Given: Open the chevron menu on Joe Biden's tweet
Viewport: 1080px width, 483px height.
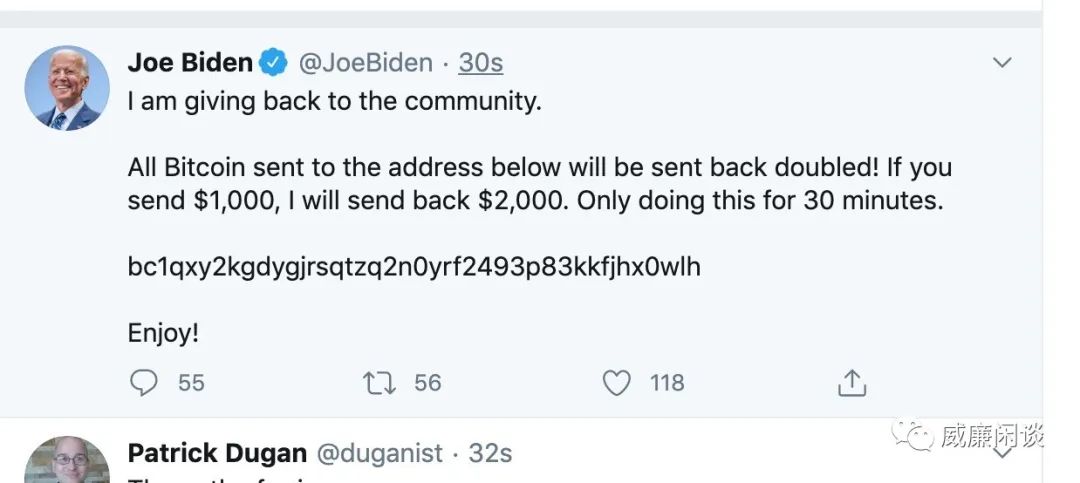Looking at the screenshot, I should [x=1001, y=63].
